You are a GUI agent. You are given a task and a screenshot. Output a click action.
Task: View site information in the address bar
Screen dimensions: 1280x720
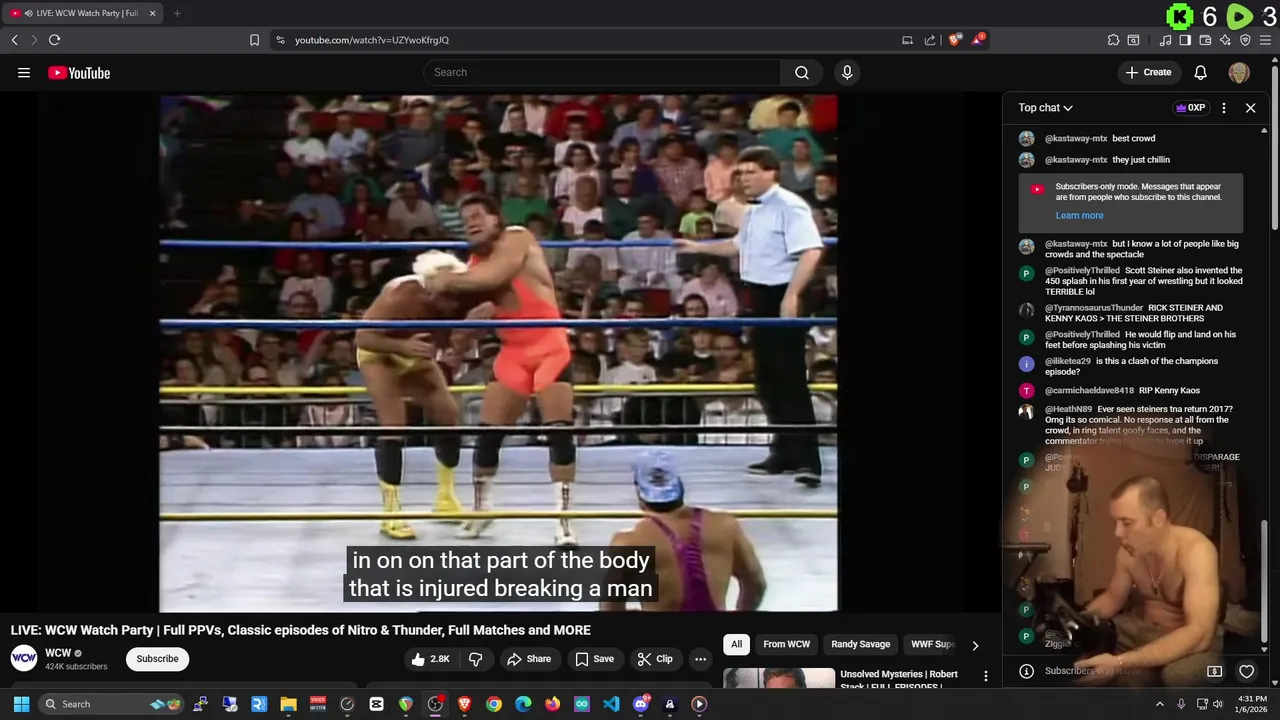tap(280, 40)
